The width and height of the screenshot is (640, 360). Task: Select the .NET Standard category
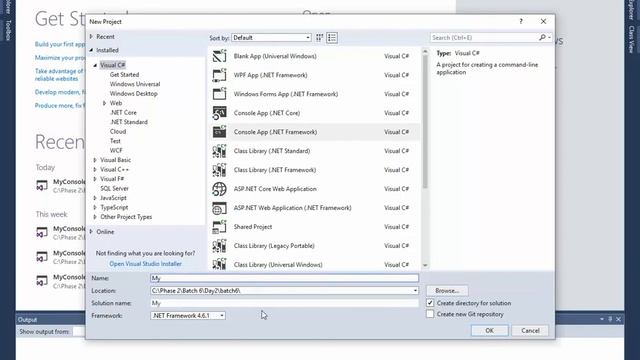[129, 122]
